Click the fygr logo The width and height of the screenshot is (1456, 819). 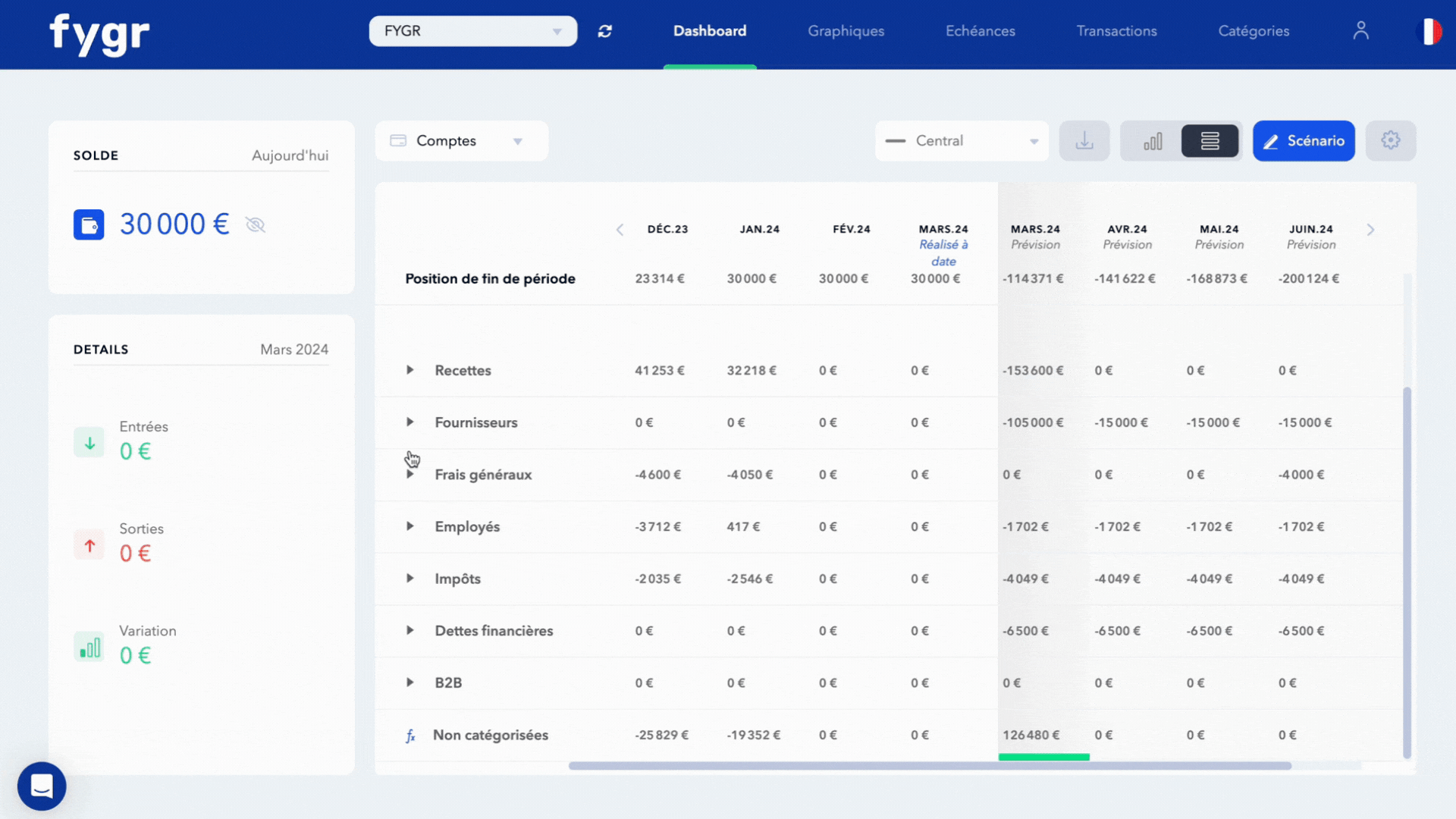click(x=99, y=34)
